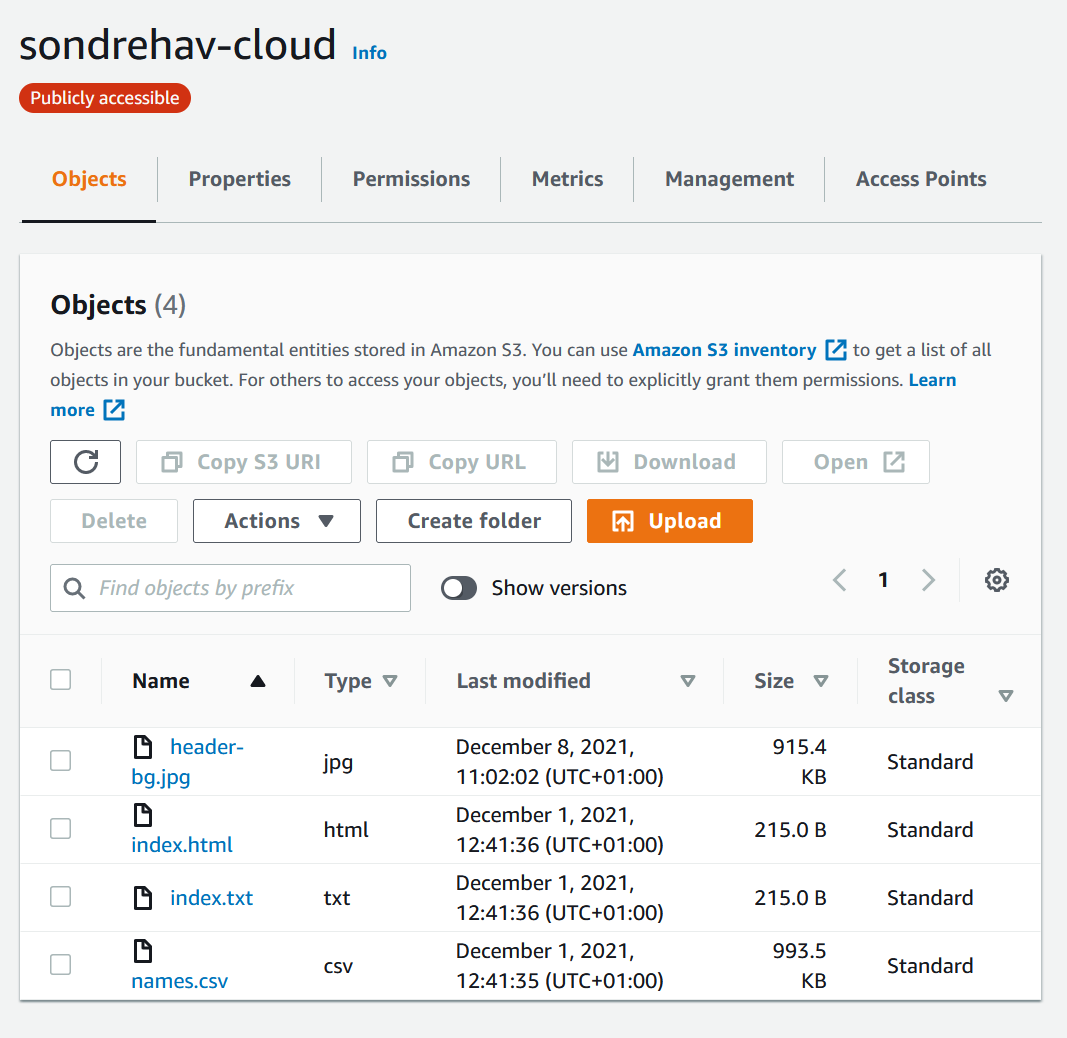Toggle the Show versions switch

point(459,588)
